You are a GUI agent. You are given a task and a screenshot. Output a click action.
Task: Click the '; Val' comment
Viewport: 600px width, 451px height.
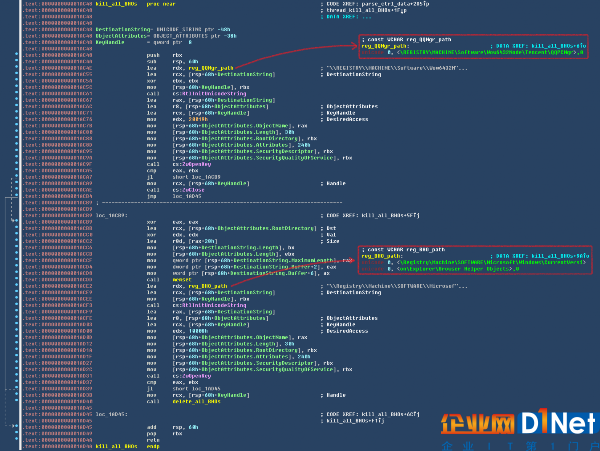point(329,235)
